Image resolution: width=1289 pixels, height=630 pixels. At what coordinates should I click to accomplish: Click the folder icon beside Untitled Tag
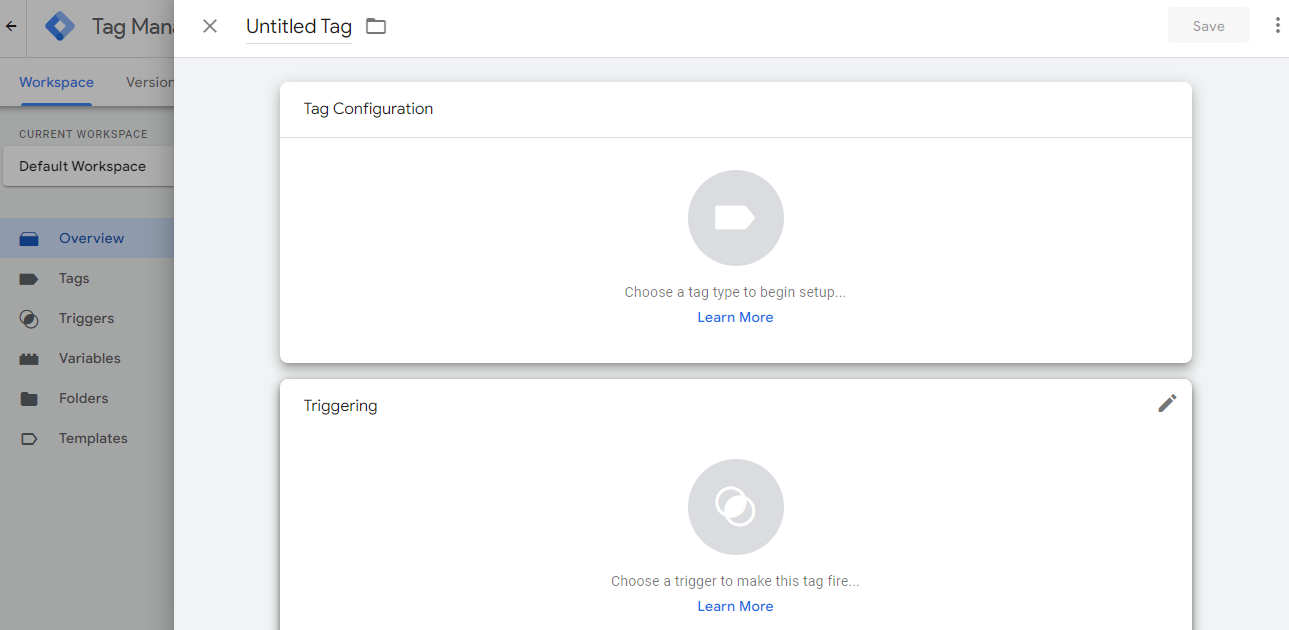tap(376, 26)
